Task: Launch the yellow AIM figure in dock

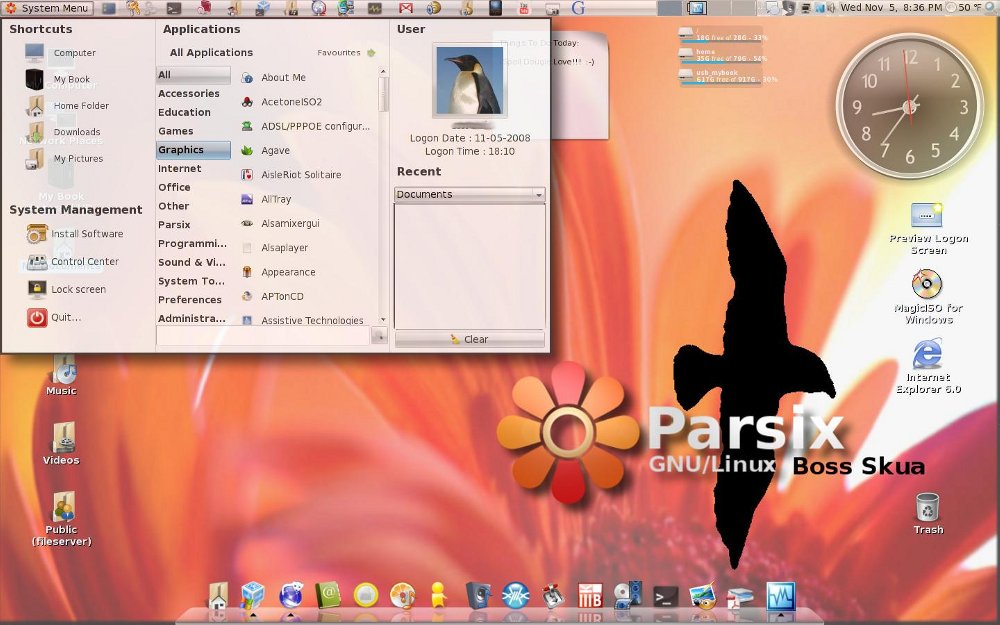Action: coord(438,596)
